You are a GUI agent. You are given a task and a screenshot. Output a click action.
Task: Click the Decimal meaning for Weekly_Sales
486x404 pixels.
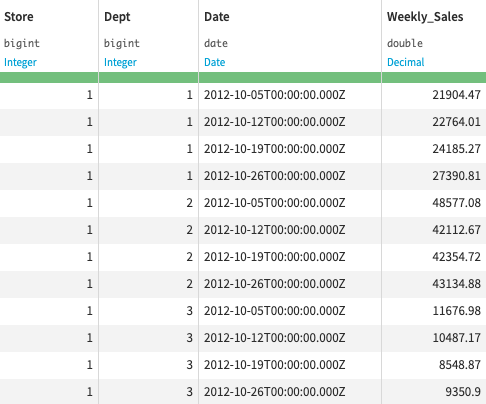406,62
